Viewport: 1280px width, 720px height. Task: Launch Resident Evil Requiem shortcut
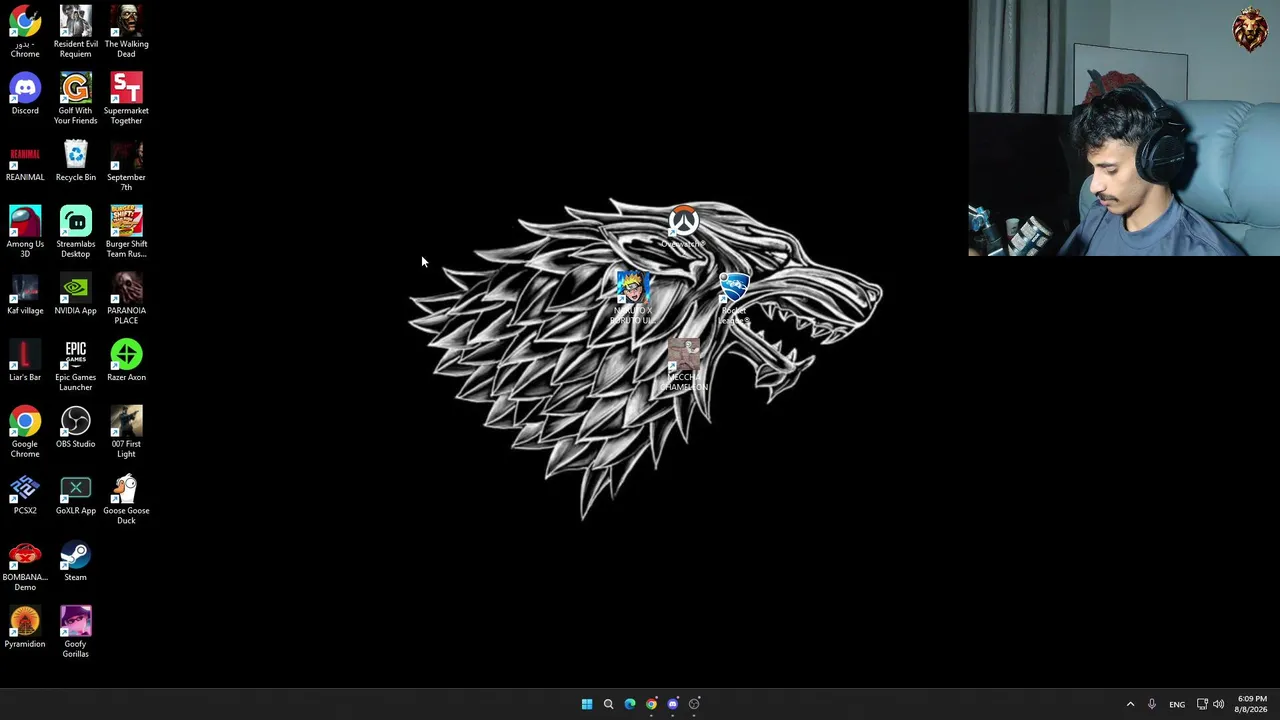[x=76, y=31]
